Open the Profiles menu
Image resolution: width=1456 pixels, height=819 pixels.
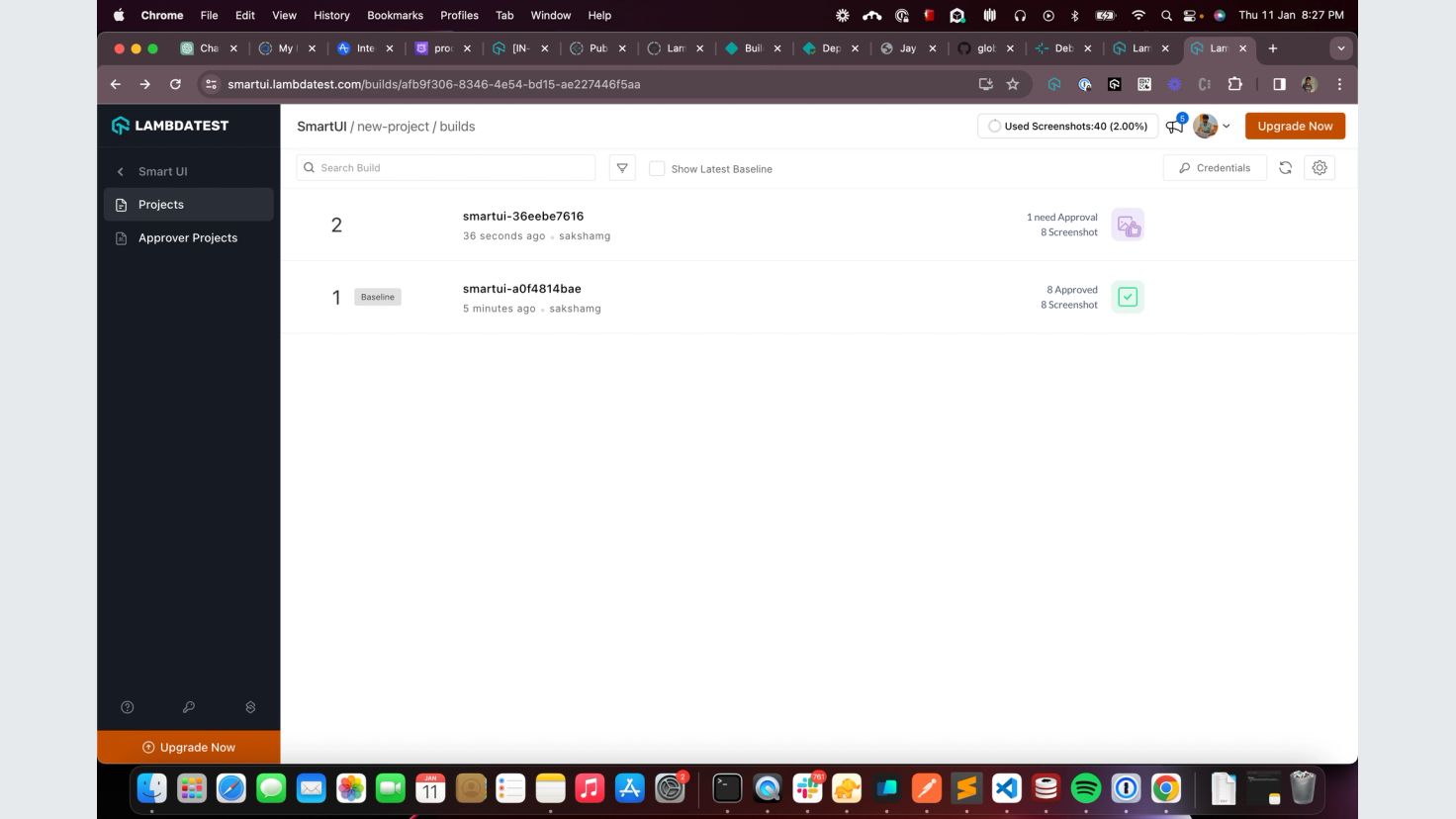pos(459,15)
